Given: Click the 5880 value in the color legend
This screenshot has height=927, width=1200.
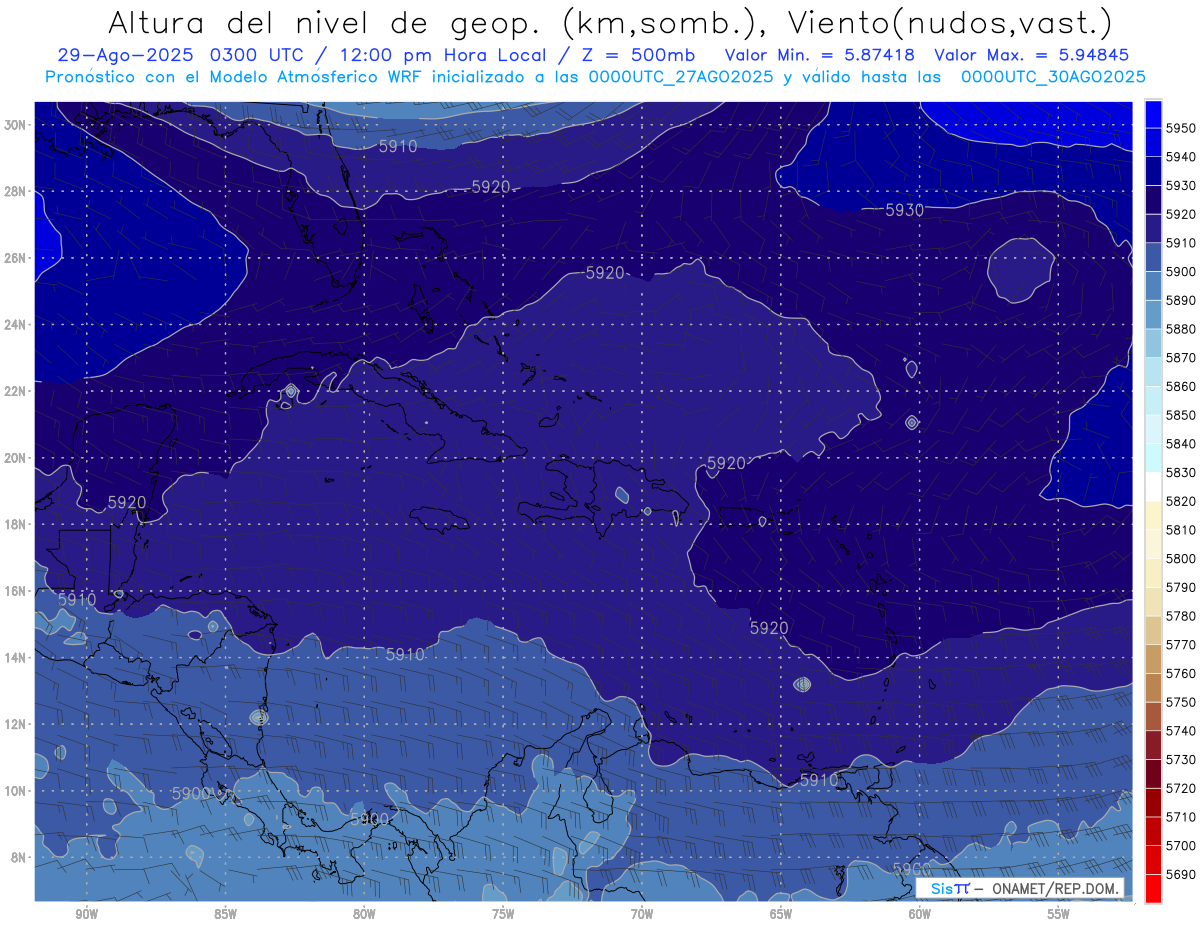Looking at the screenshot, I should click(x=1181, y=329).
